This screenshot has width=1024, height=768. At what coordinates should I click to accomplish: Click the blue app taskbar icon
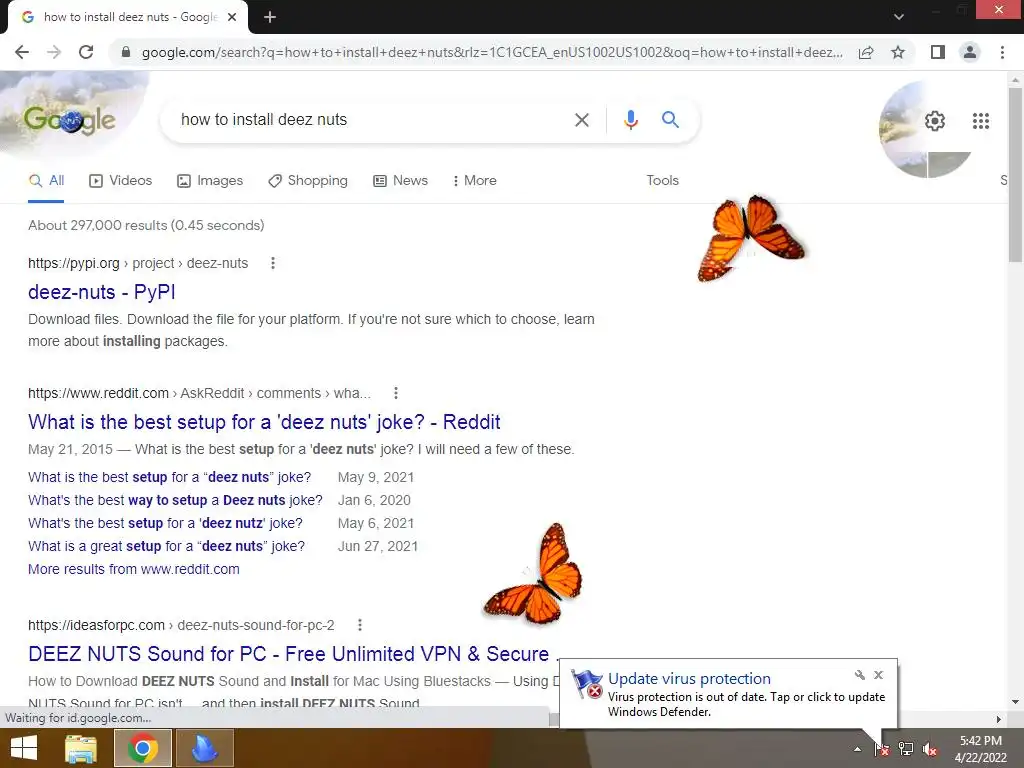[204, 748]
